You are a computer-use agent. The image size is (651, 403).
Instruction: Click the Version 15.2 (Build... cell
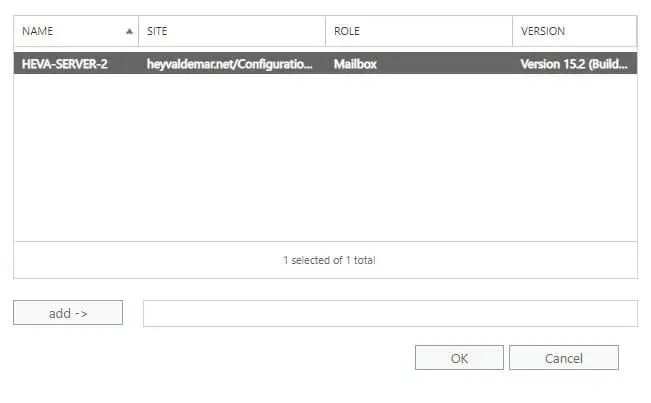(x=574, y=64)
